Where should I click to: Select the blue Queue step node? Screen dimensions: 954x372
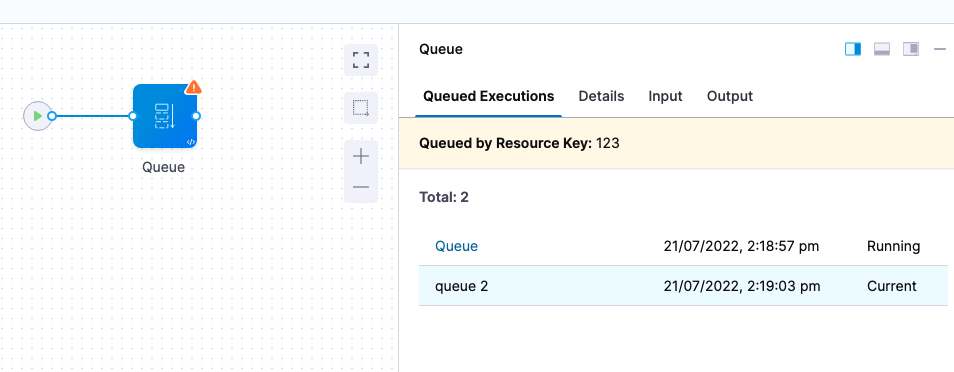click(164, 116)
